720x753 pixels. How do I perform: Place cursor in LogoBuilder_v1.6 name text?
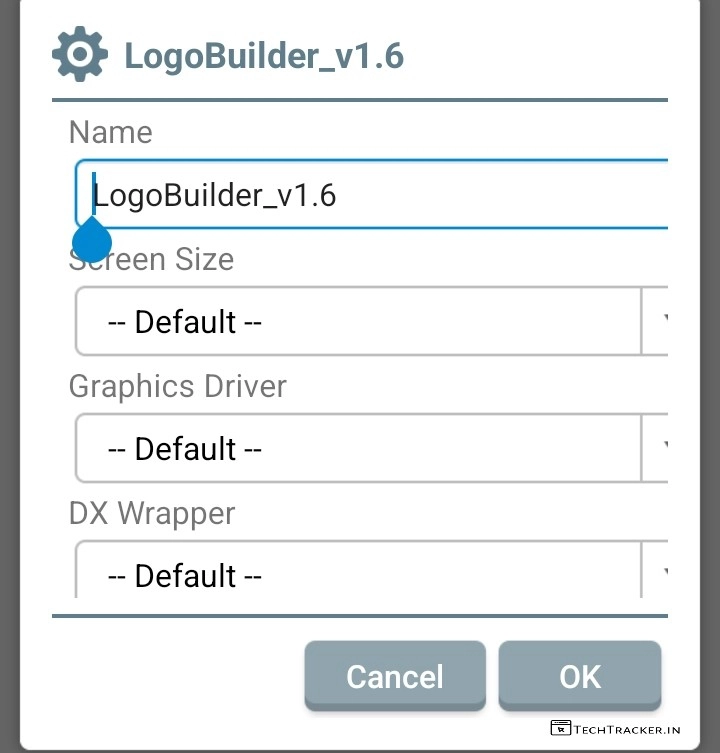coord(215,195)
